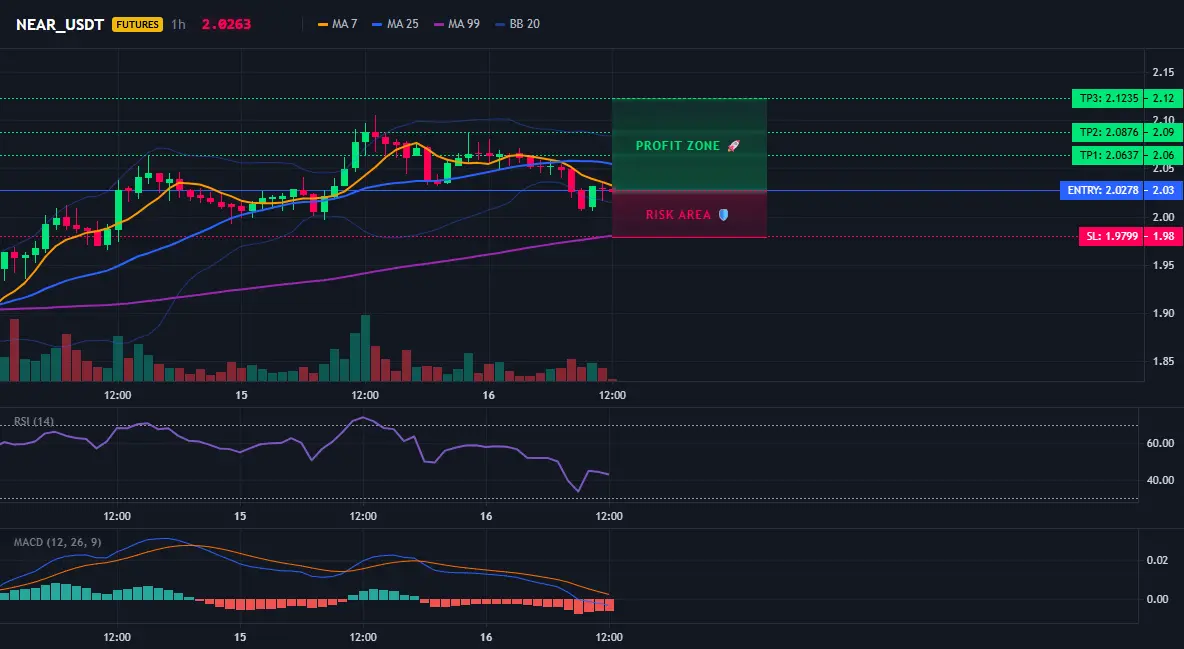
Task: Click the '16' date label under main chart
Action: pyautogui.click(x=489, y=395)
